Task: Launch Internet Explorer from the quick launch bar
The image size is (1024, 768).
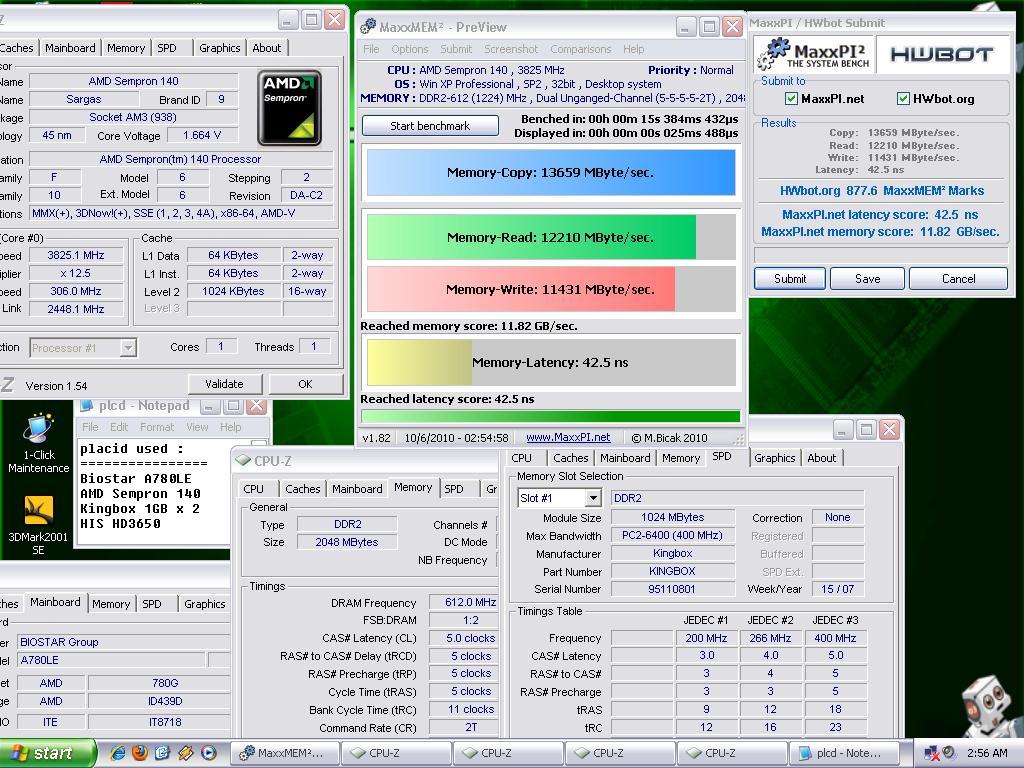Action: point(118,753)
